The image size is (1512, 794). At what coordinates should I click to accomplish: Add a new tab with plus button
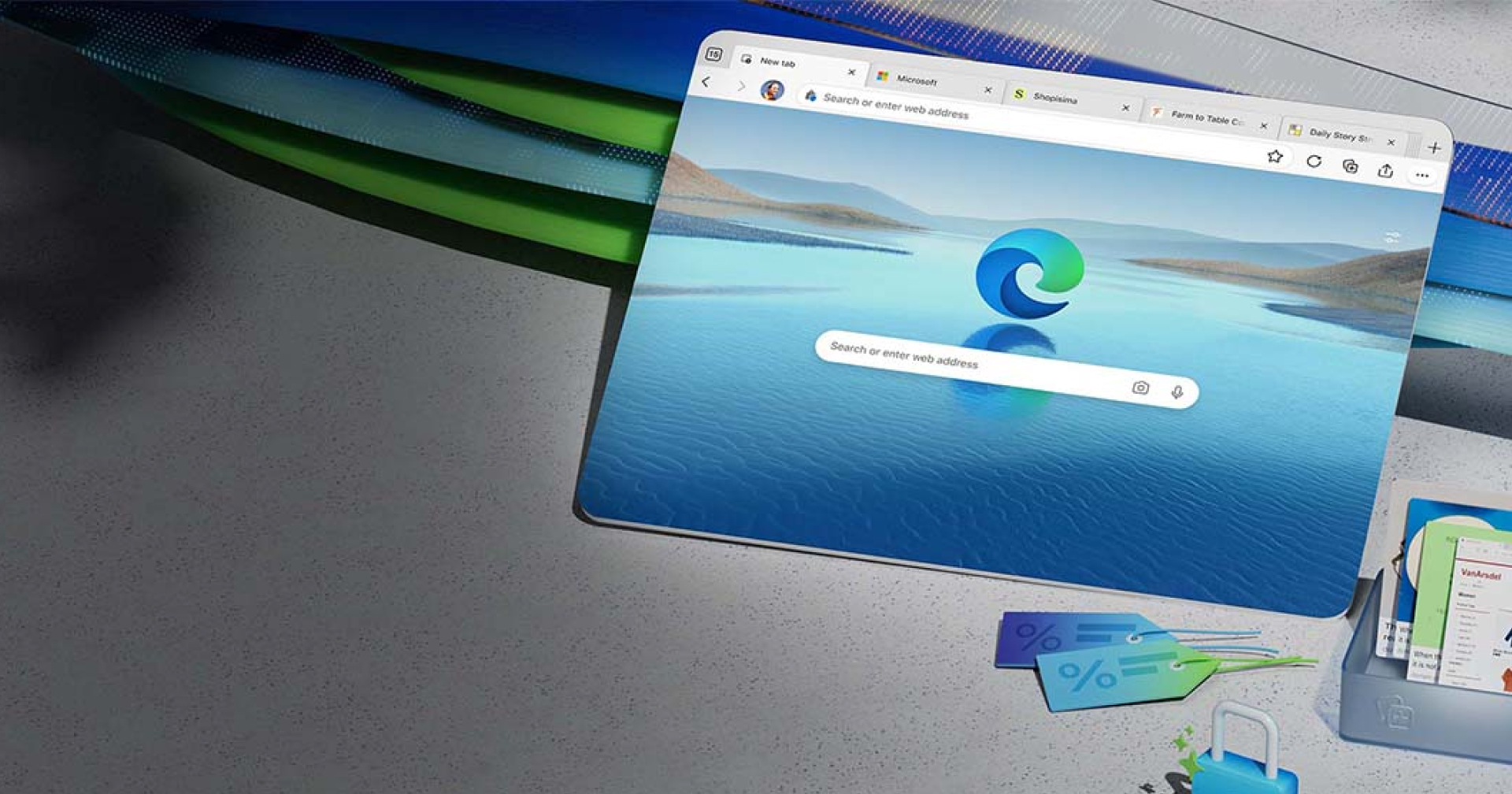click(x=1434, y=147)
